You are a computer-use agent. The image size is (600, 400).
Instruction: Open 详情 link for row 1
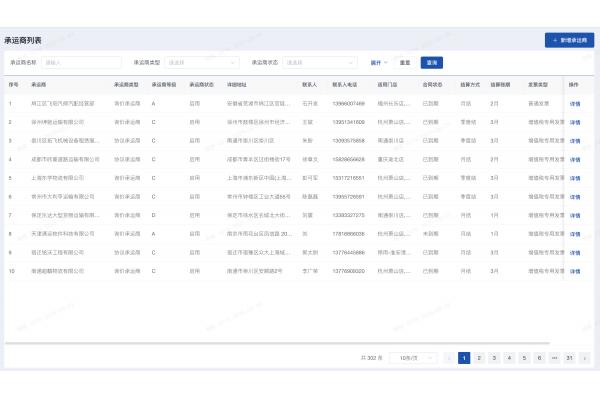[575, 103]
